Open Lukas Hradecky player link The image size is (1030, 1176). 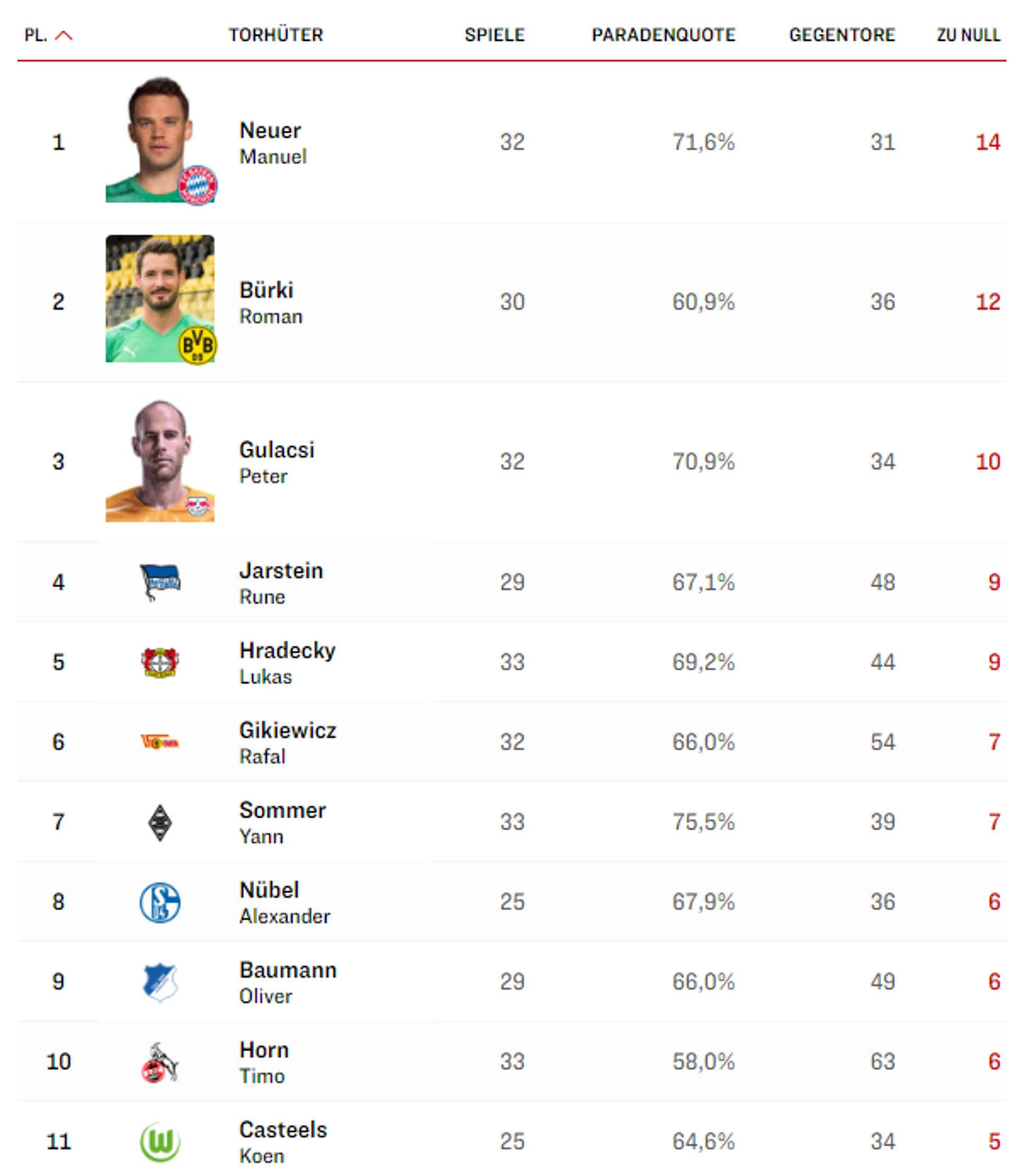pyautogui.click(x=287, y=662)
